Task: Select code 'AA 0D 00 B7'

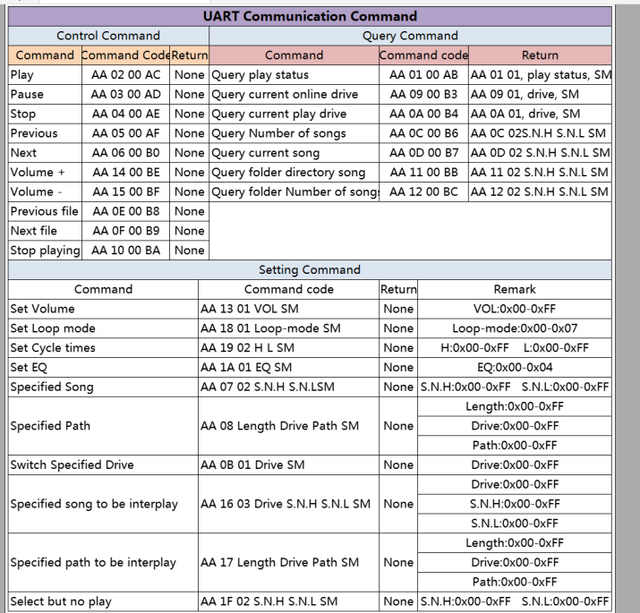Action: 424,153
